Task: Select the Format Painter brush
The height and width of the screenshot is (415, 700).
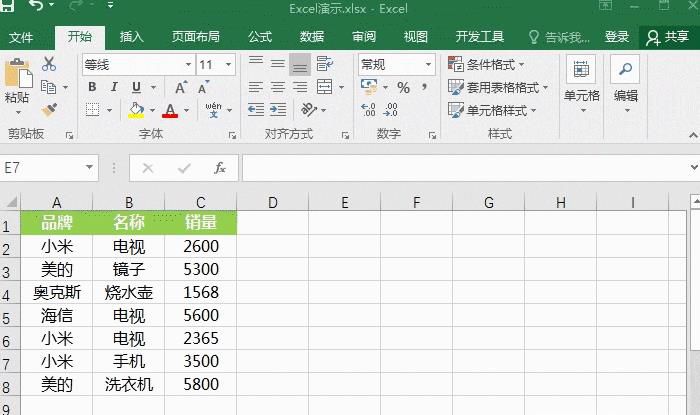Action: pyautogui.click(x=49, y=110)
